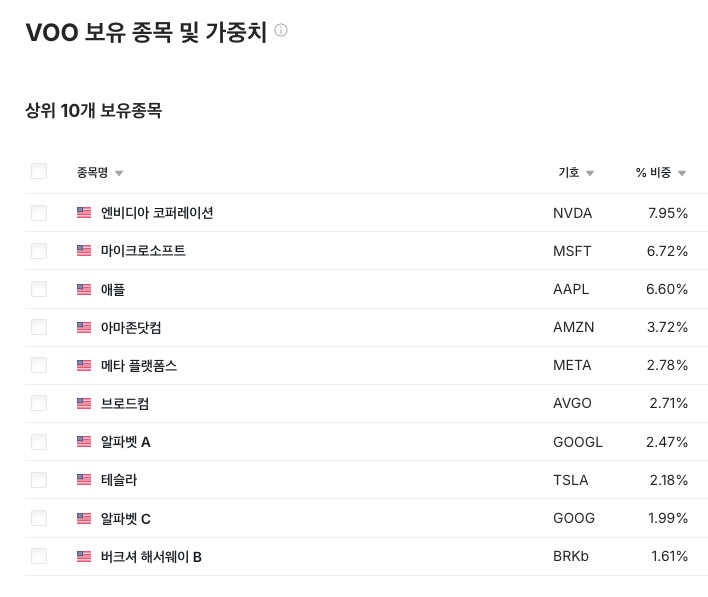Screen dimensions: 708x597
Task: Click the flag icon beside 메타 플랫폼스
Action: pyautogui.click(x=84, y=366)
